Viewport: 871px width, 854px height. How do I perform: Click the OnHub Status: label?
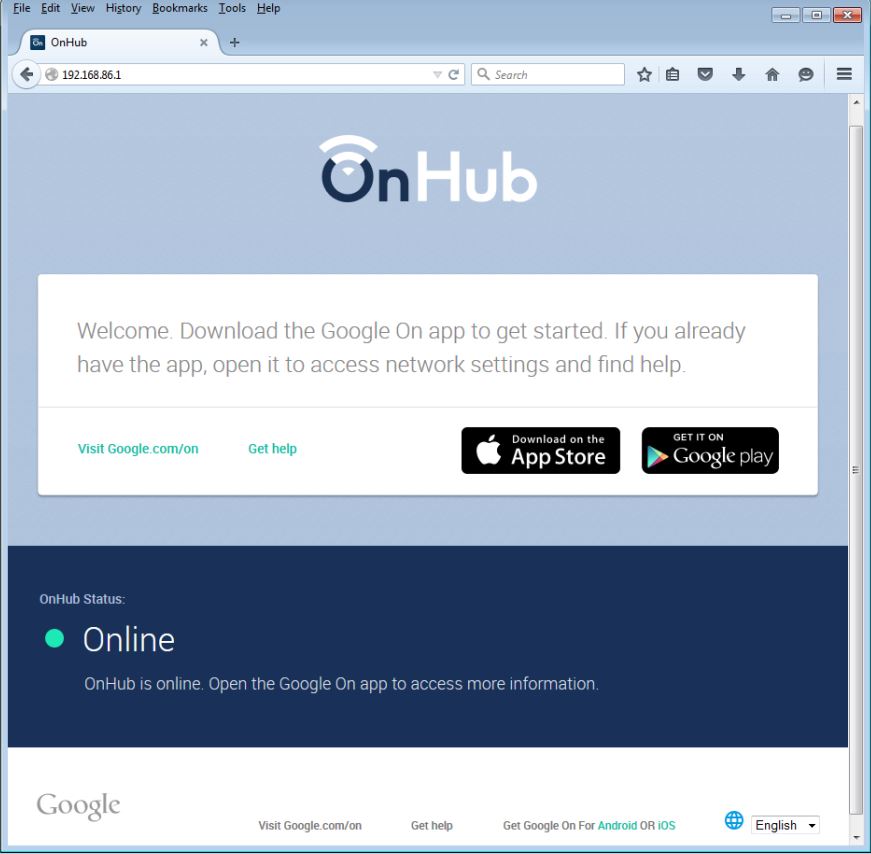coord(82,599)
